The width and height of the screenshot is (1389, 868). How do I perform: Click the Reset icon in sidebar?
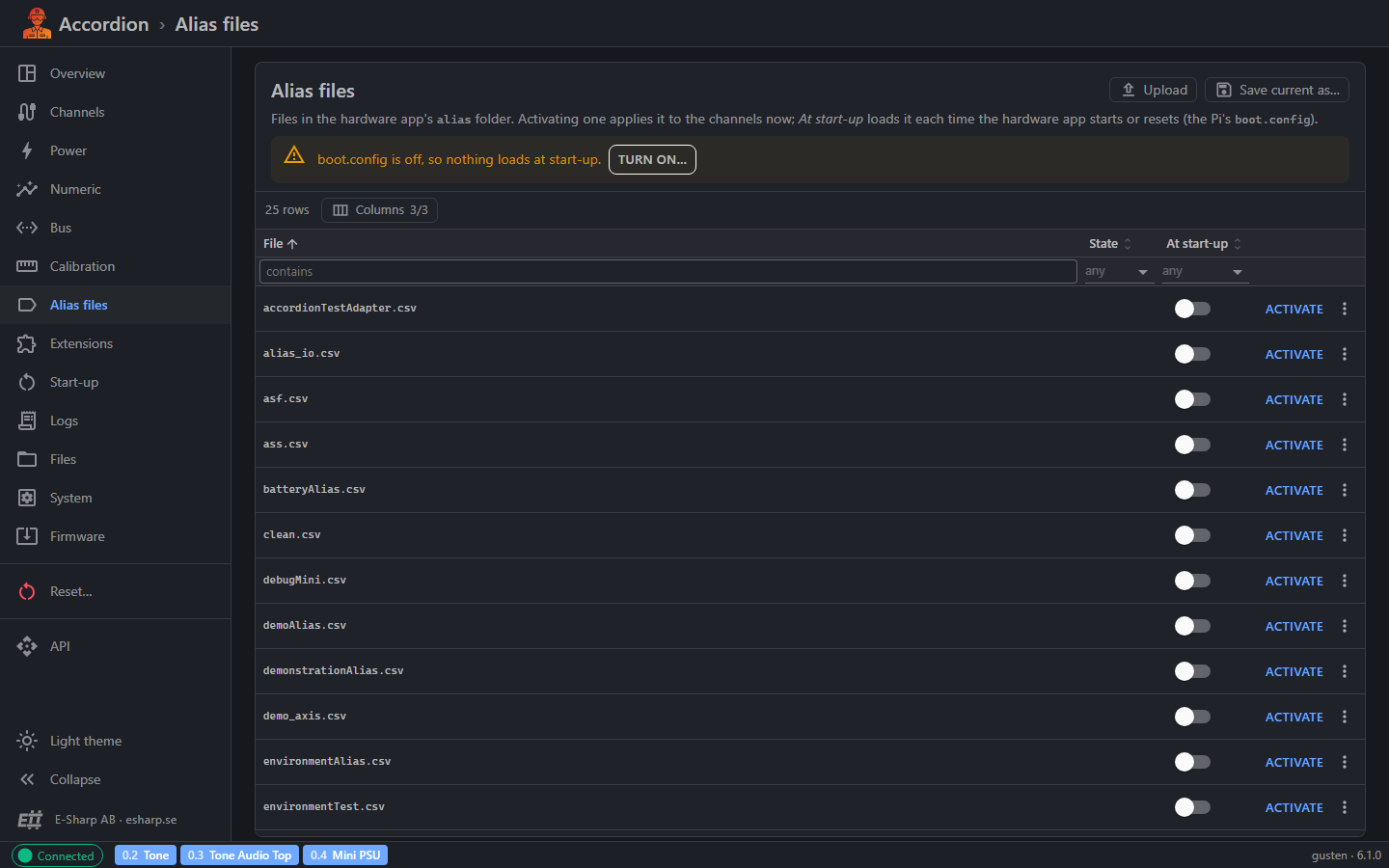pyautogui.click(x=27, y=591)
